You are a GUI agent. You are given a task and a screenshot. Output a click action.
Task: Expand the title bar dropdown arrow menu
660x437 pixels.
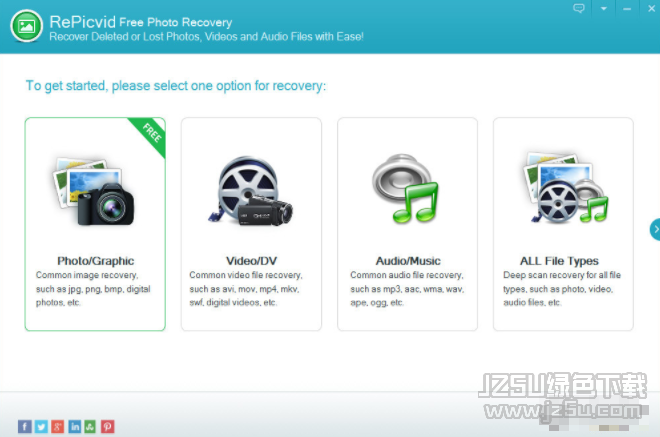click(x=604, y=8)
